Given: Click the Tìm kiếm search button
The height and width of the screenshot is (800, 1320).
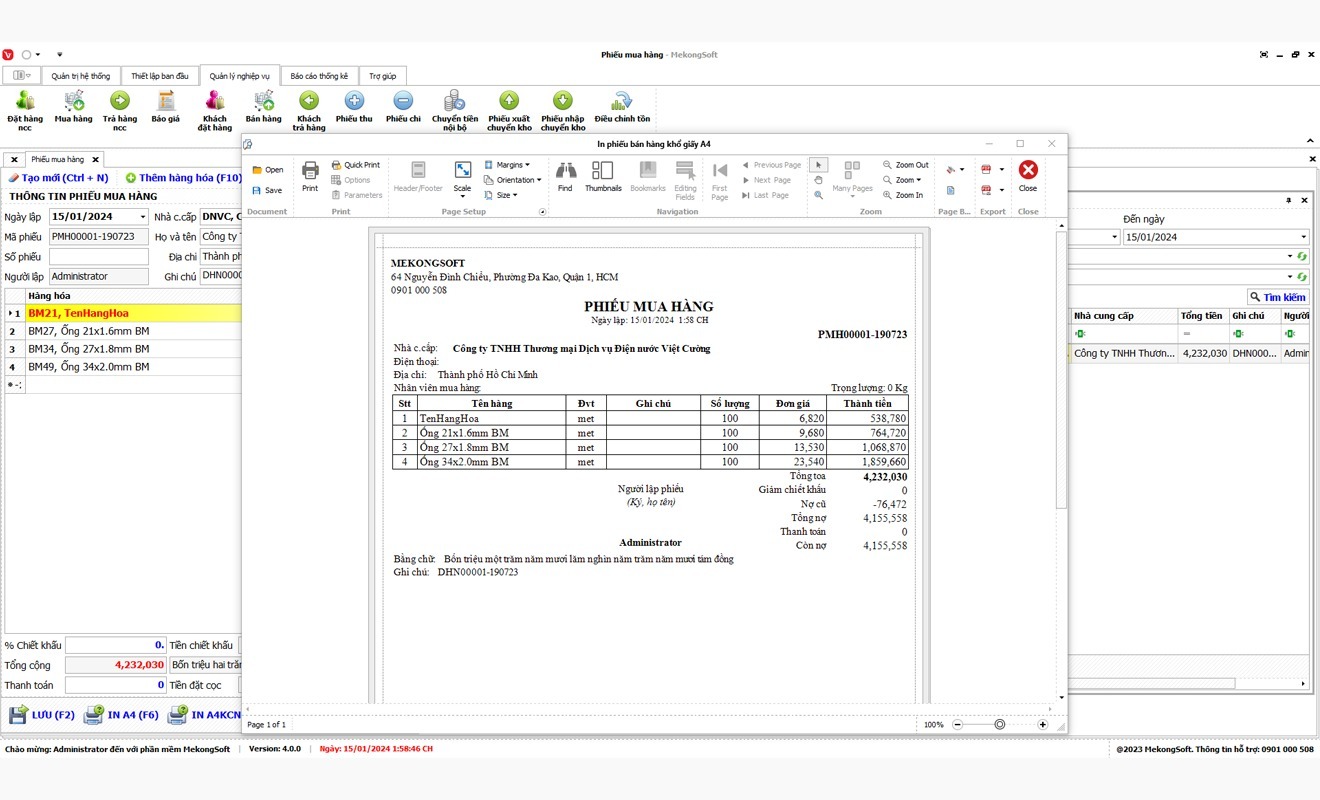Looking at the screenshot, I should click(1277, 297).
